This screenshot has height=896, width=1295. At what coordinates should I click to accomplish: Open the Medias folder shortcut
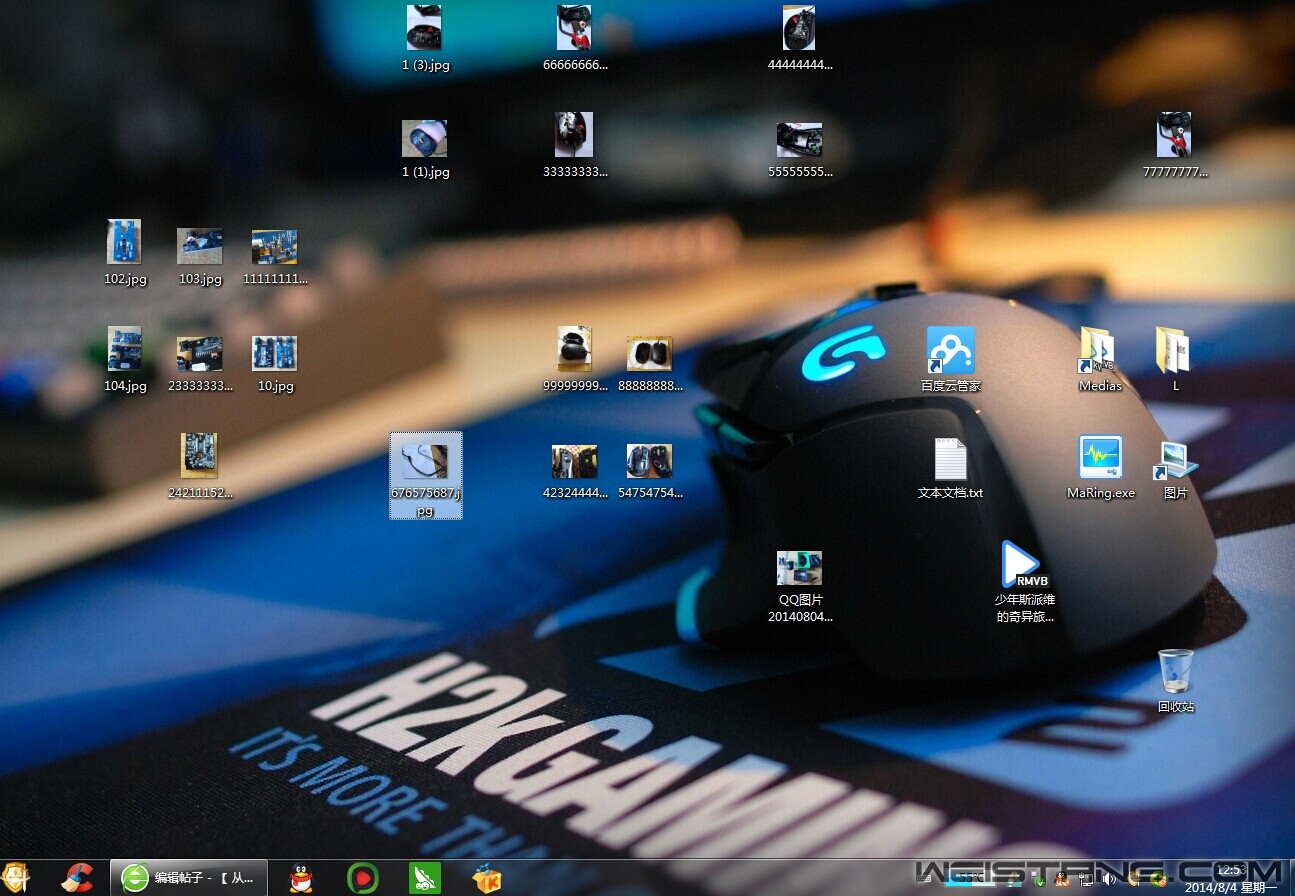[x=1099, y=351]
